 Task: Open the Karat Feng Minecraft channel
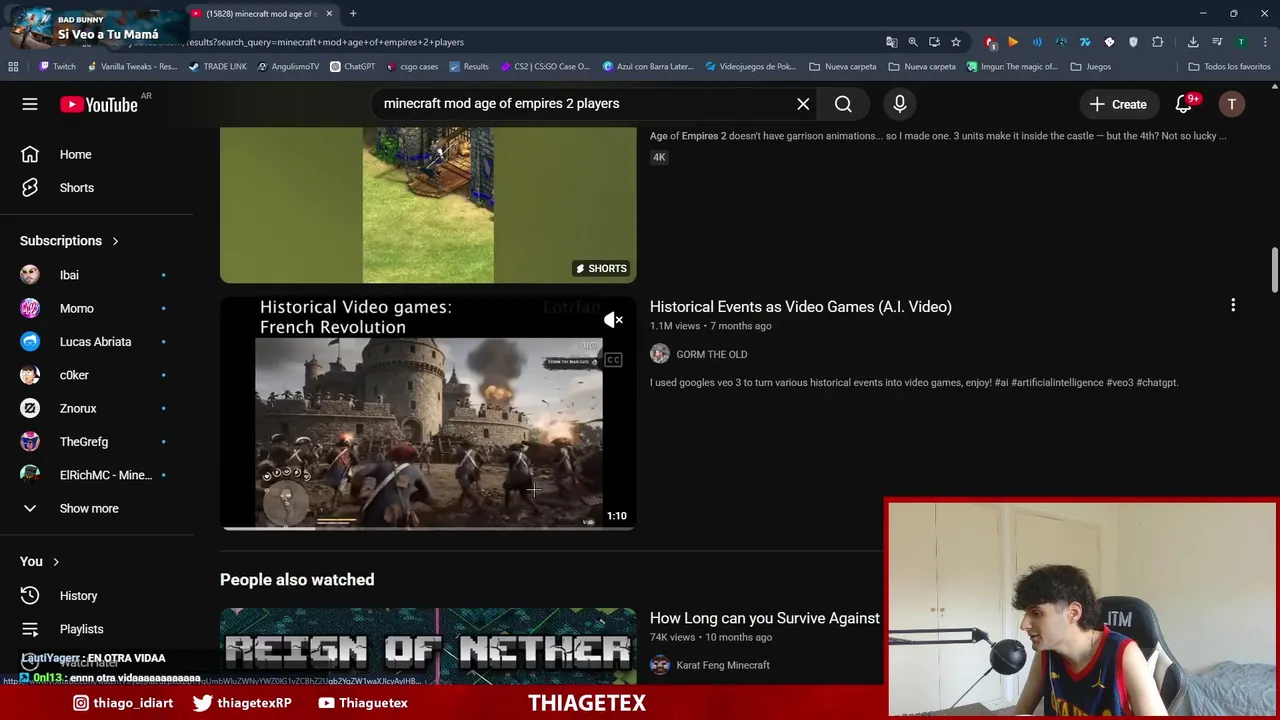pos(722,665)
